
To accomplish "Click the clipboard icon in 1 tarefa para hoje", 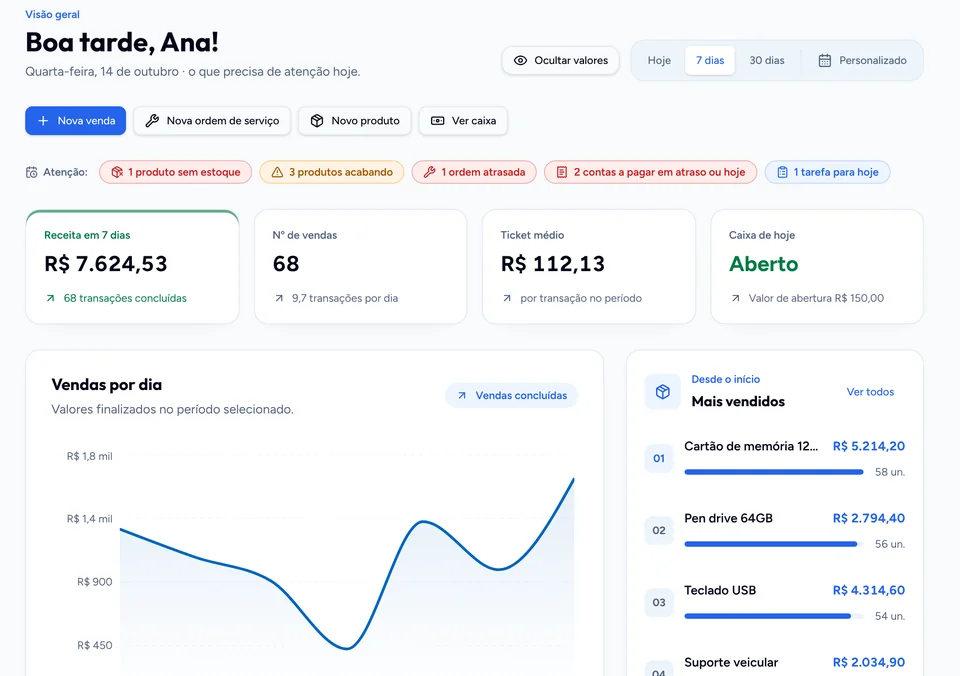I will tap(782, 172).
